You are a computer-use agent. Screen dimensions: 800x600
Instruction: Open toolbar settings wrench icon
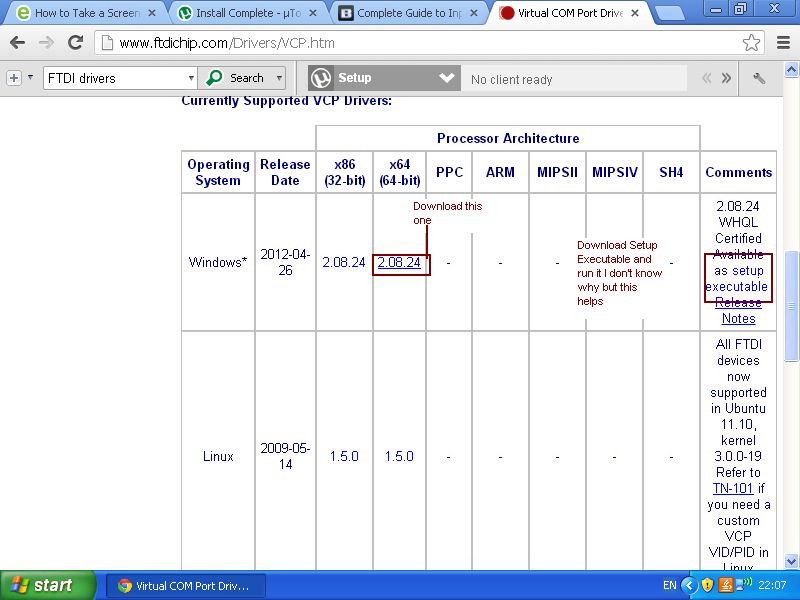(759, 78)
